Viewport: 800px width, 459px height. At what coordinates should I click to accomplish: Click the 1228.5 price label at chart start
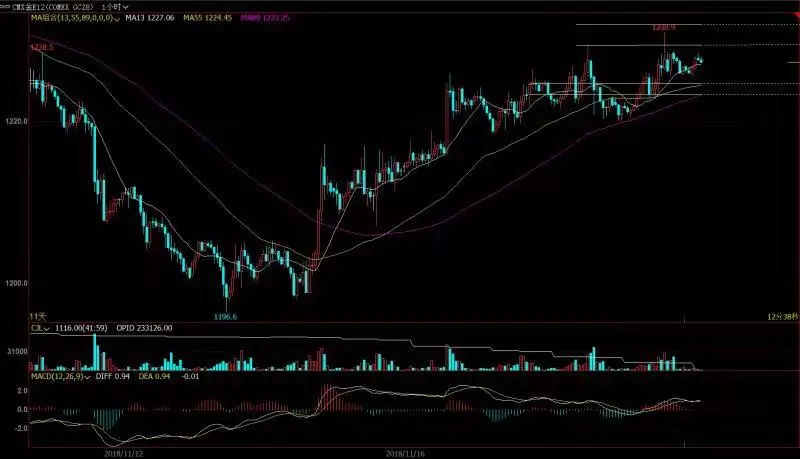click(x=41, y=47)
